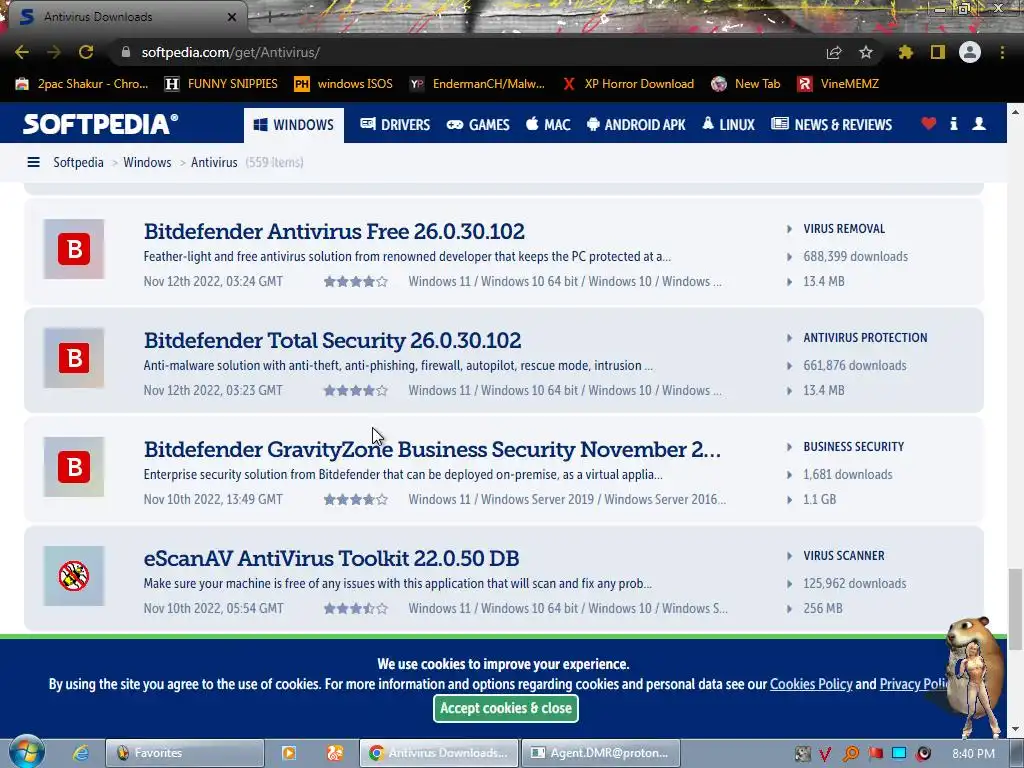Open the windows ISOS bookmark
This screenshot has width=1024, height=768.
(x=344, y=84)
